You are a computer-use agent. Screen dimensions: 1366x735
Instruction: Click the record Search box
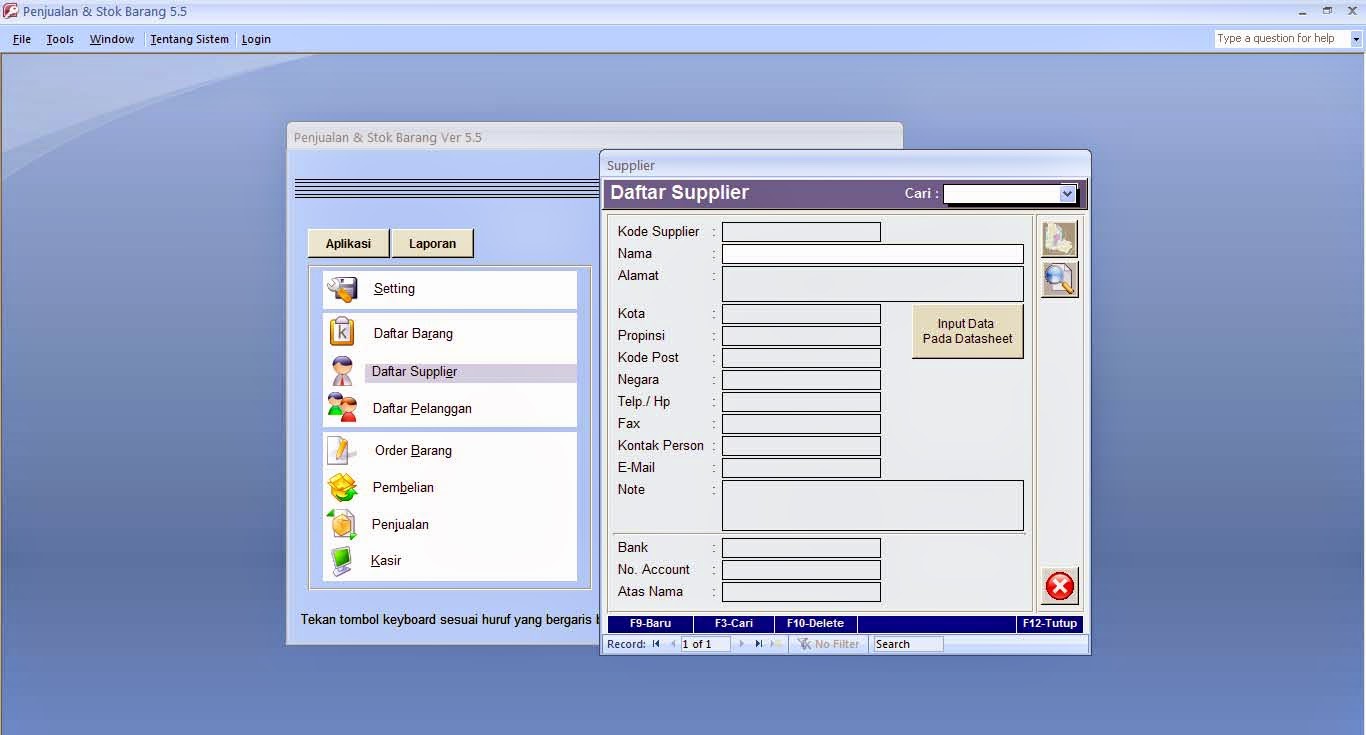pyautogui.click(x=908, y=644)
